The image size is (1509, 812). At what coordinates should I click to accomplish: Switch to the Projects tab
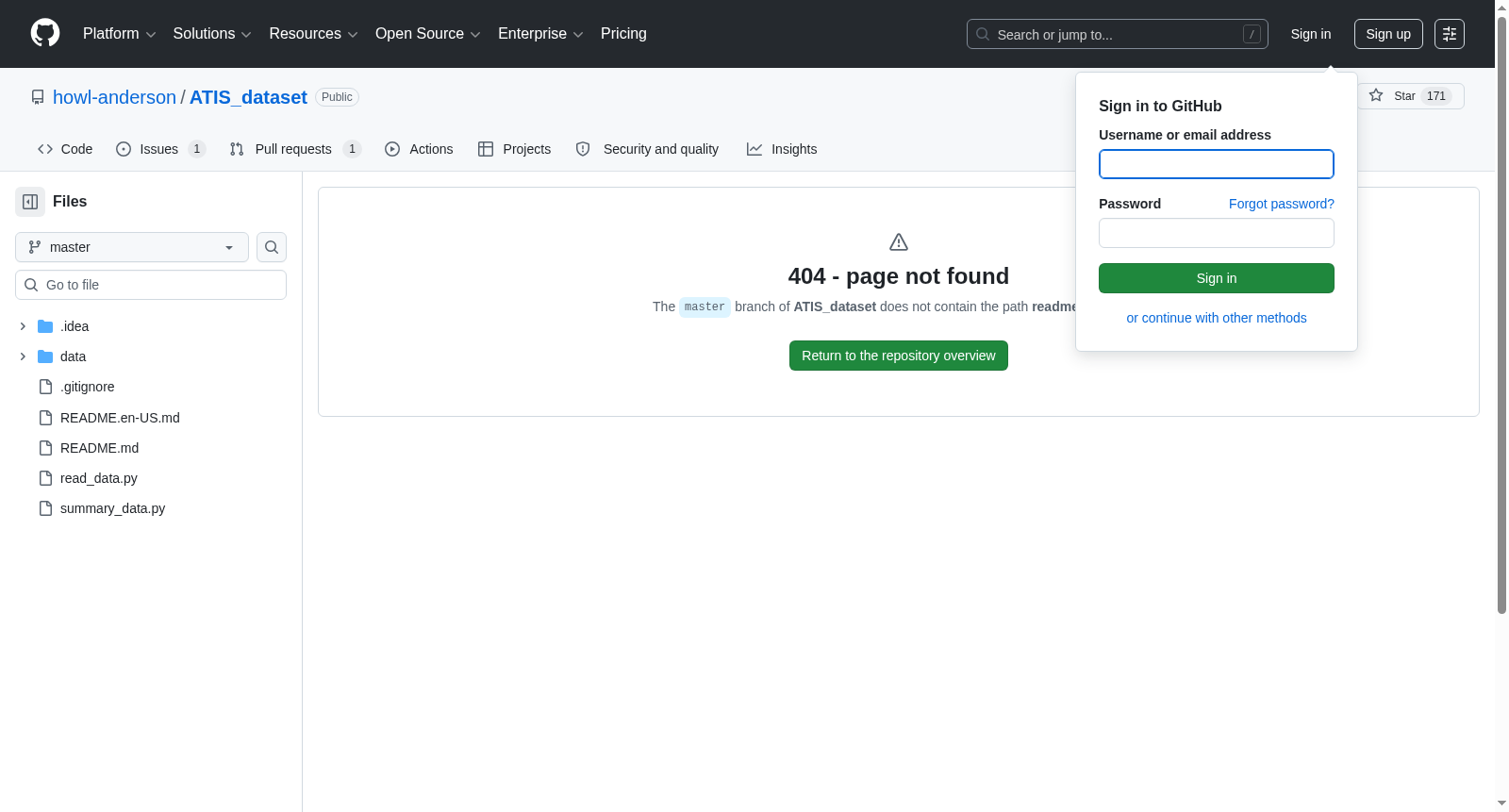pos(514,149)
